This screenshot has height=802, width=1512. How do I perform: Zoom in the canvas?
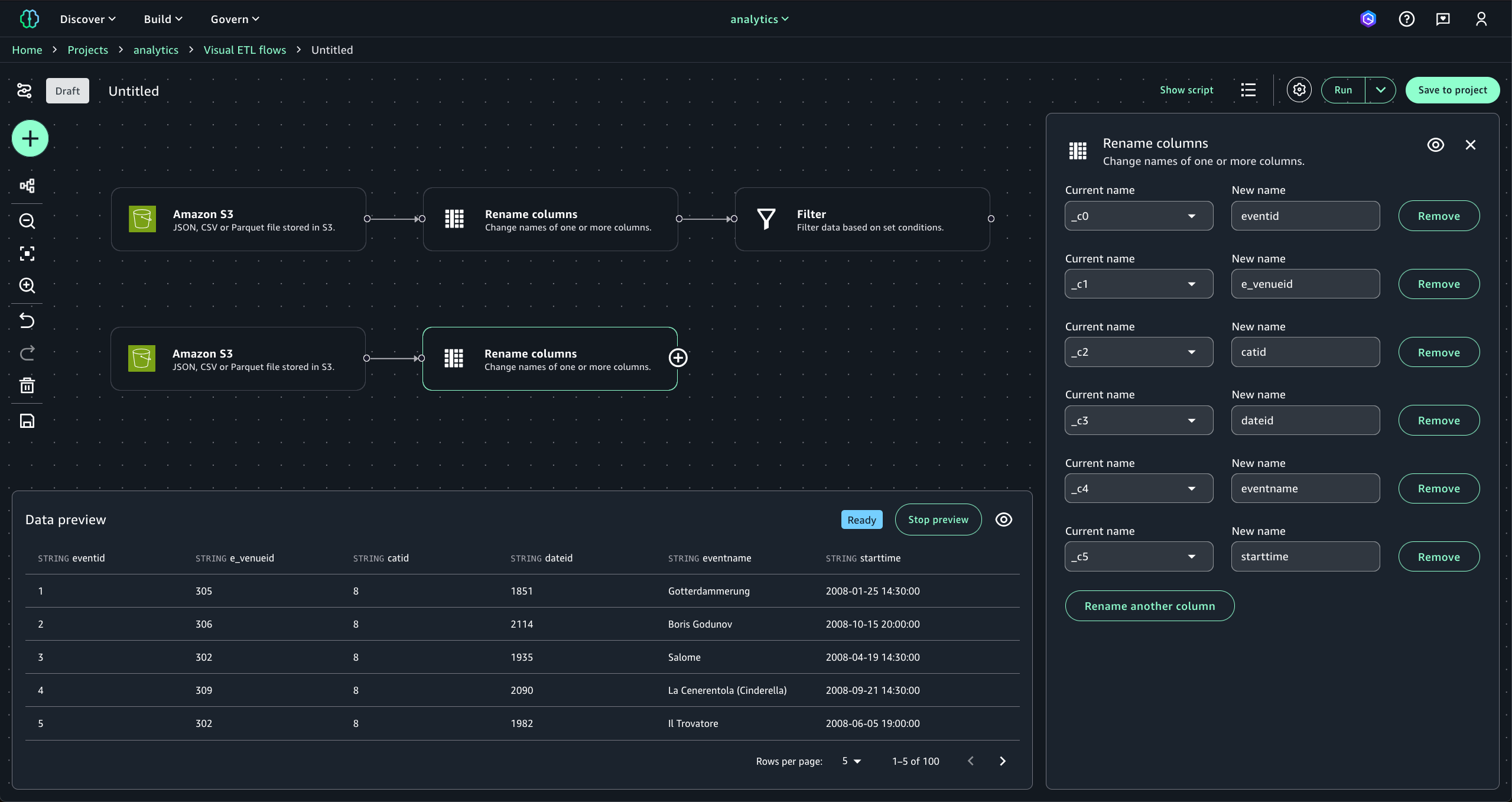(27, 285)
